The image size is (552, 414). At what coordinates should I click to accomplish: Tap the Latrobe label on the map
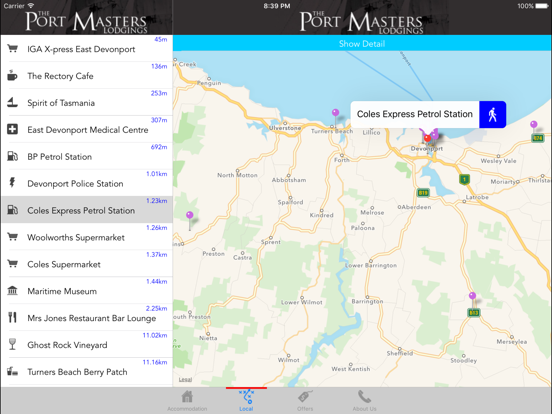pyautogui.click(x=477, y=197)
